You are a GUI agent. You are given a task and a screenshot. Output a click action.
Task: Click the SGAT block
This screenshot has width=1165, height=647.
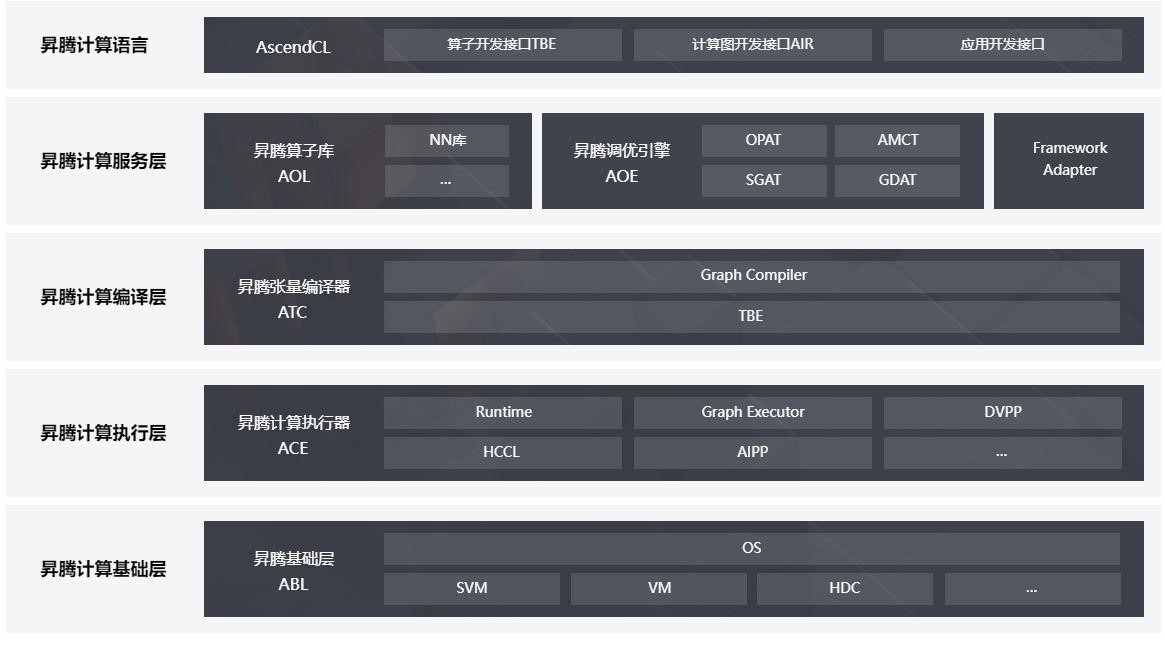tap(764, 181)
